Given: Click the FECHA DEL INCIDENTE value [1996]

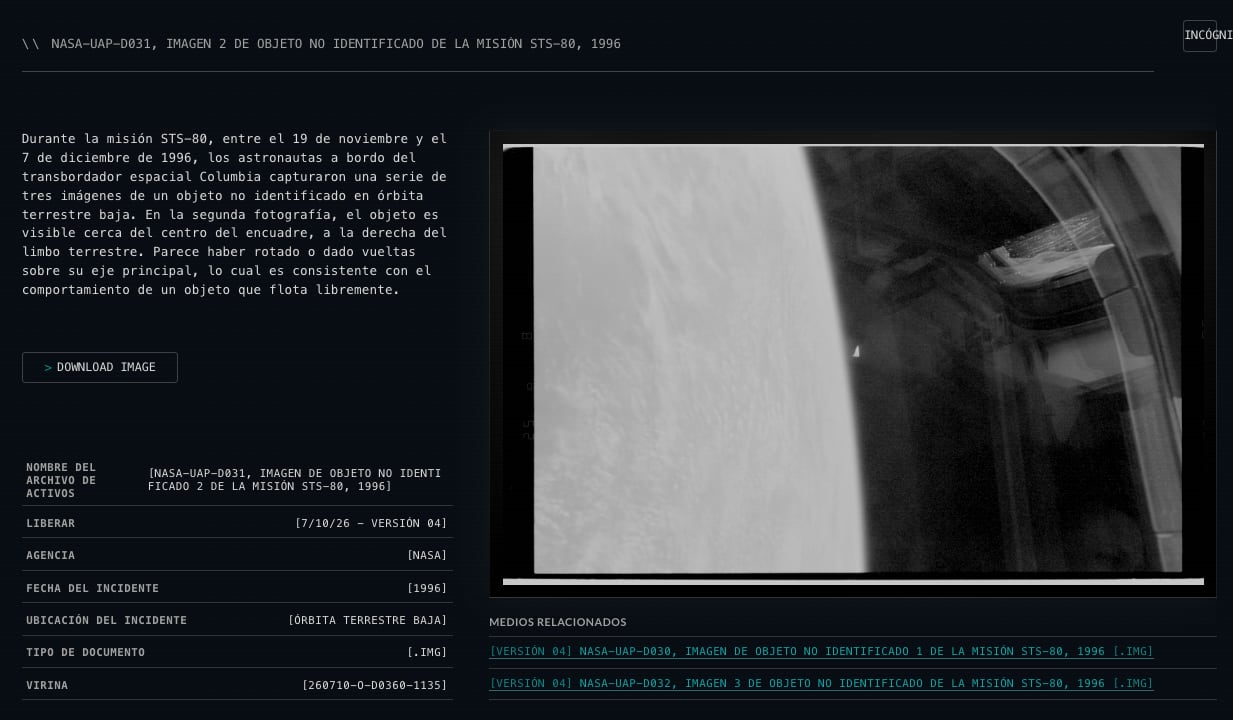Looking at the screenshot, I should [427, 588].
